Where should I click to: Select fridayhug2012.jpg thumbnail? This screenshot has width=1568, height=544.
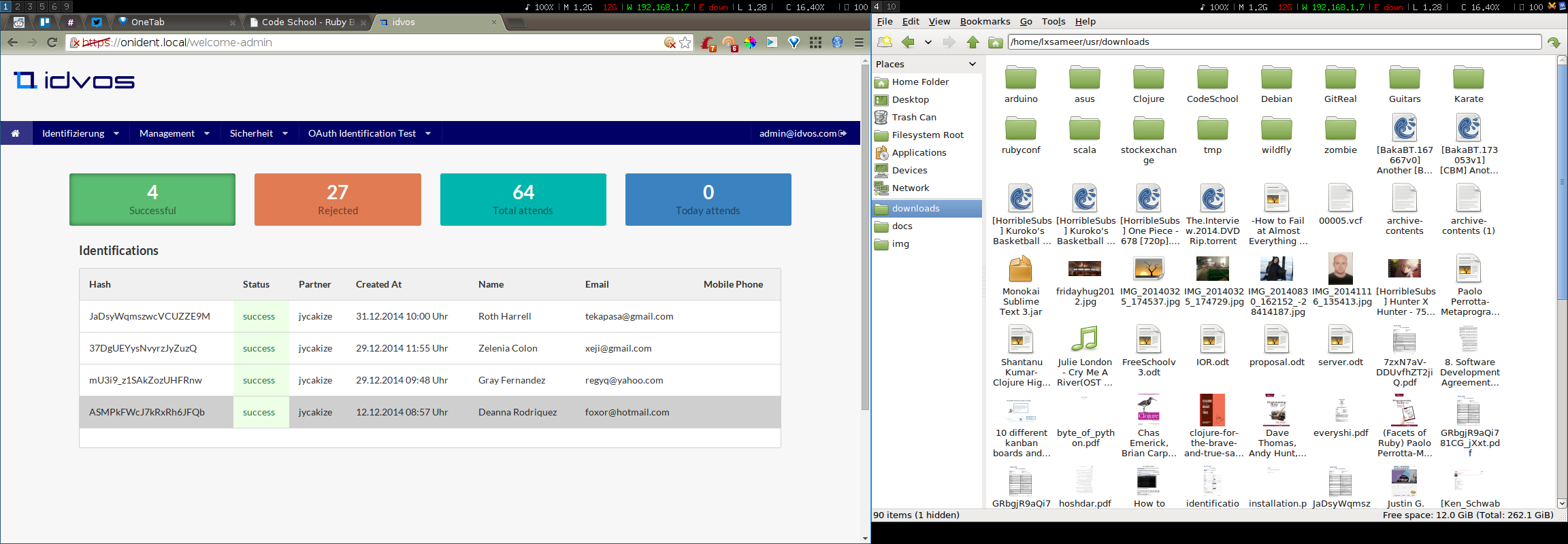tap(1085, 280)
